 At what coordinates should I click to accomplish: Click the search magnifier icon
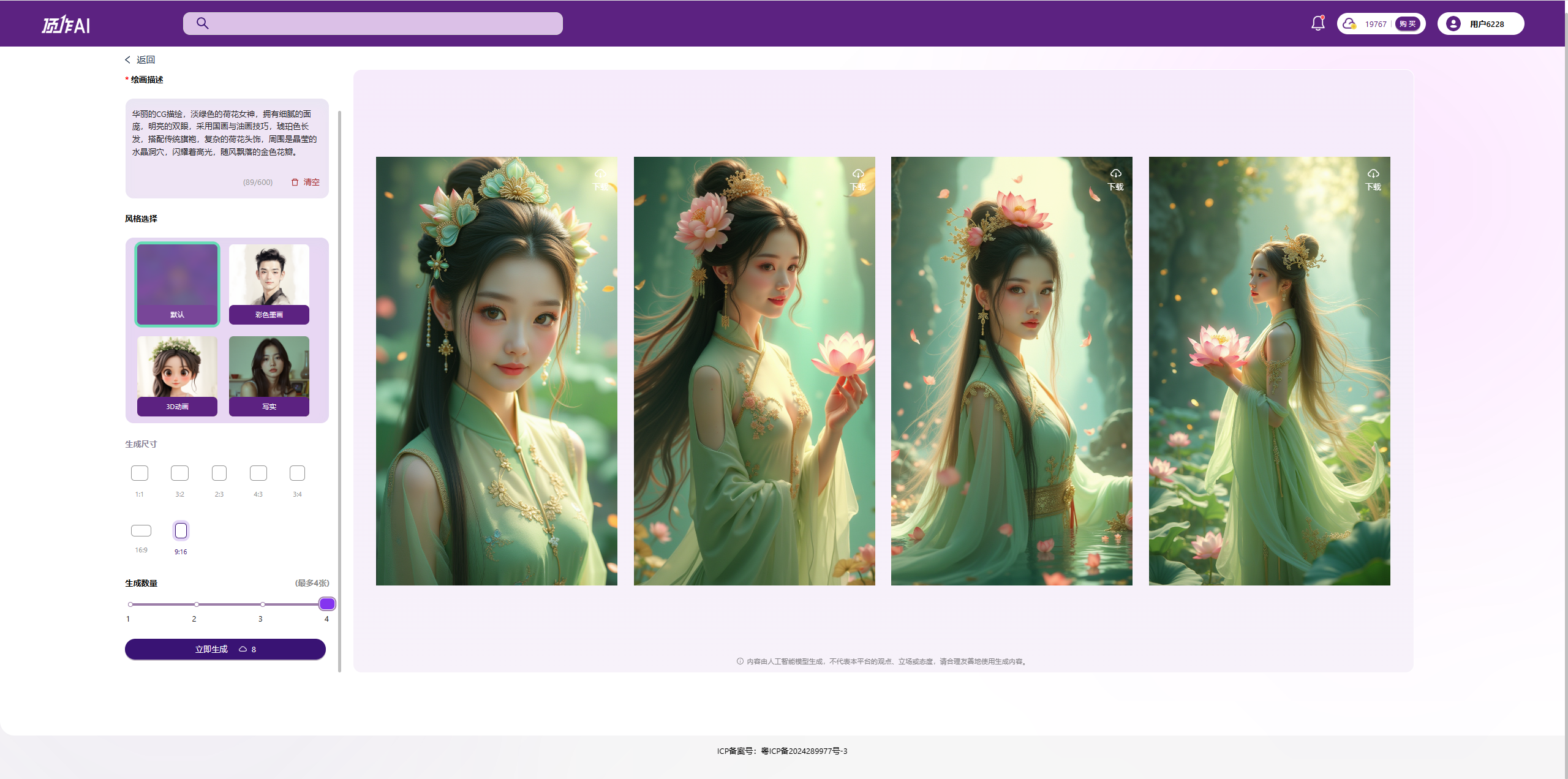coord(203,24)
